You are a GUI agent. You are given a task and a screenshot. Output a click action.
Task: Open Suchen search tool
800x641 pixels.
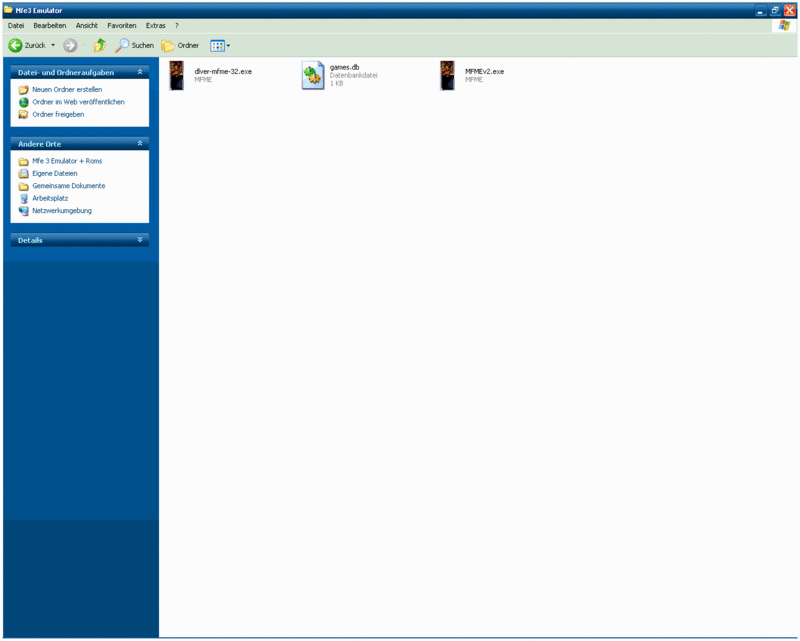click(135, 45)
